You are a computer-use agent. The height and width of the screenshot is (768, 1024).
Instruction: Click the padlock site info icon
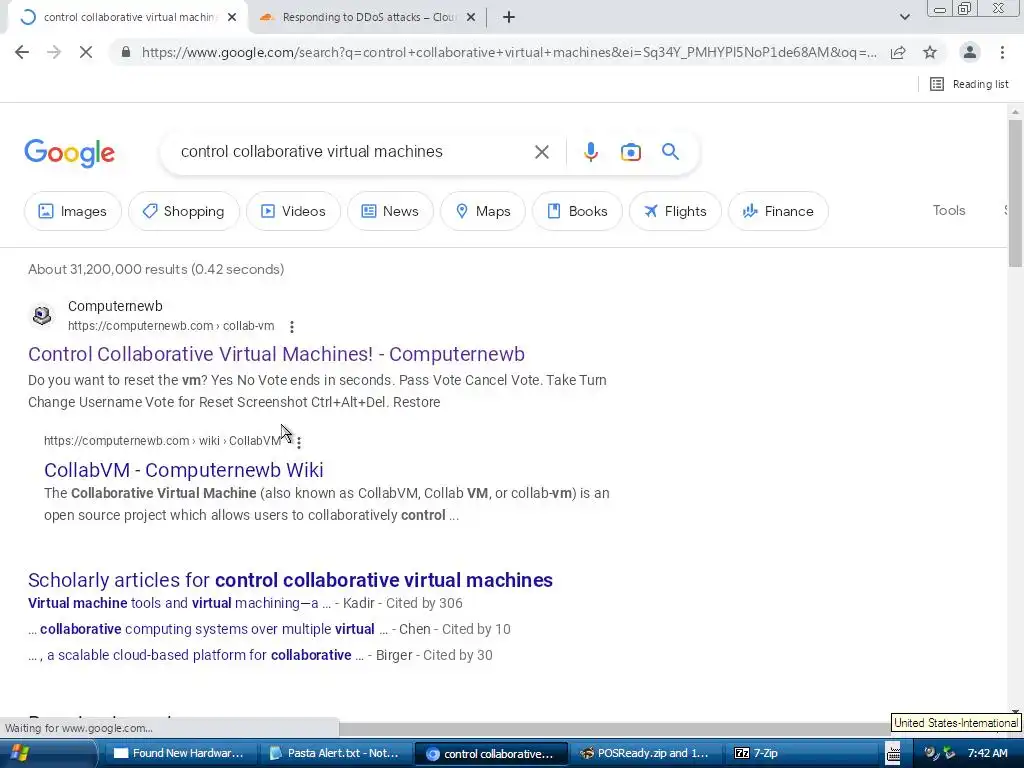pos(126,52)
